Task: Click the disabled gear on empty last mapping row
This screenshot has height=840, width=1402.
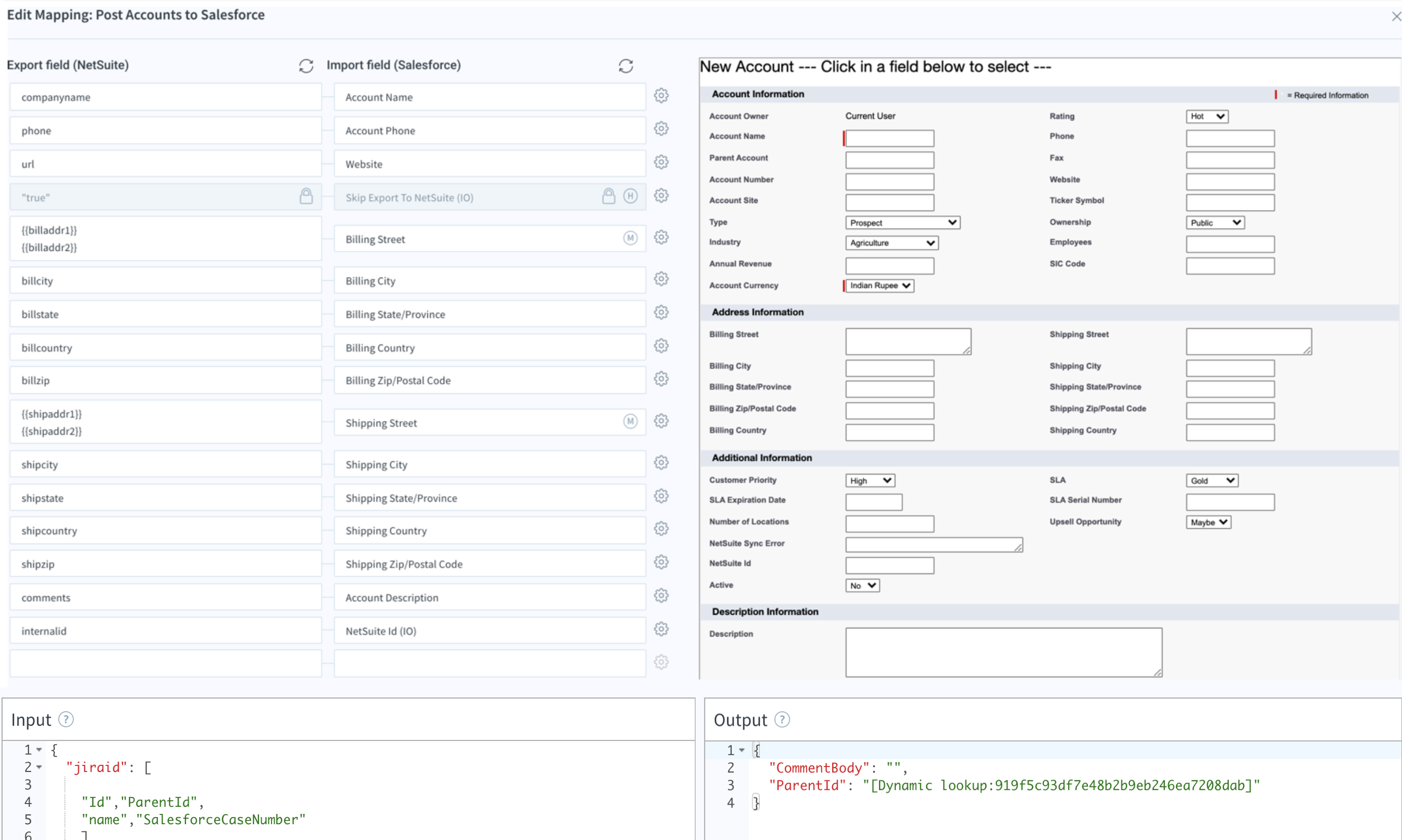Action: click(x=661, y=662)
